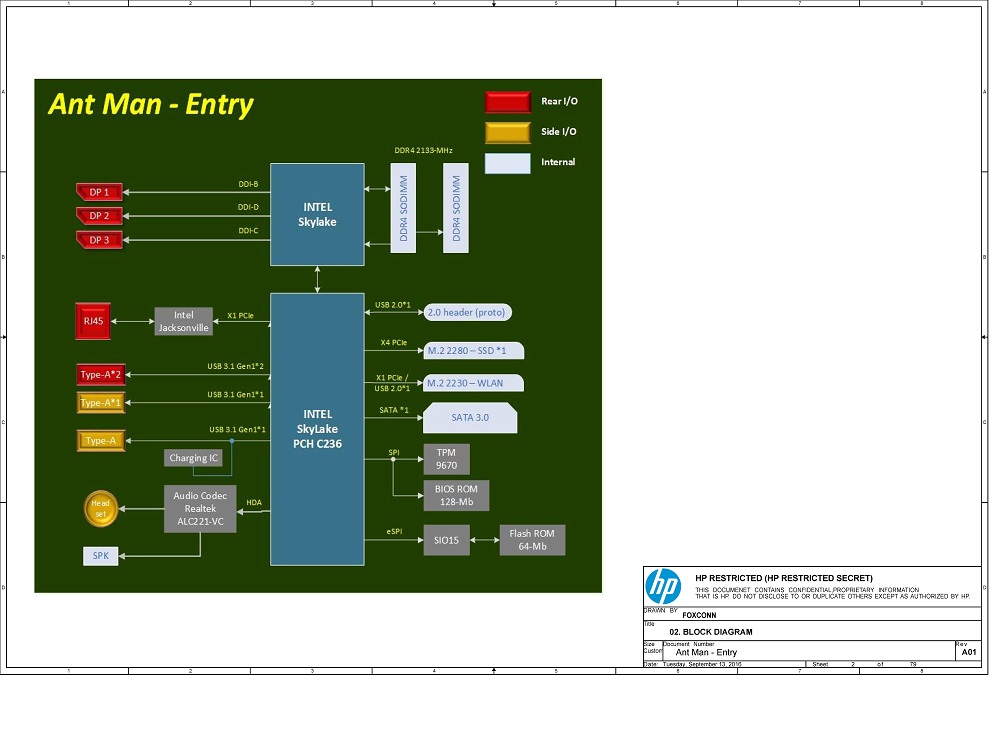Click the first DDR4 SODIMM block
This screenshot has height=733, width=1000.
[403, 208]
